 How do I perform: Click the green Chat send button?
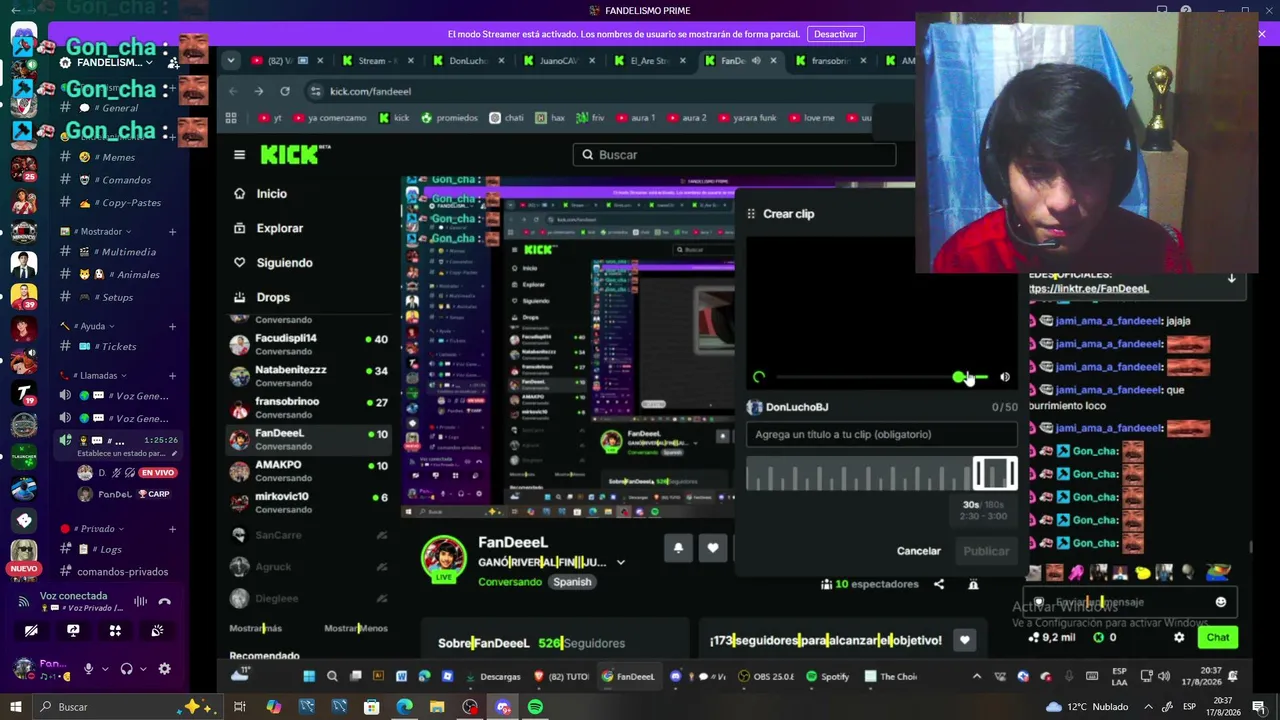tap(1217, 637)
